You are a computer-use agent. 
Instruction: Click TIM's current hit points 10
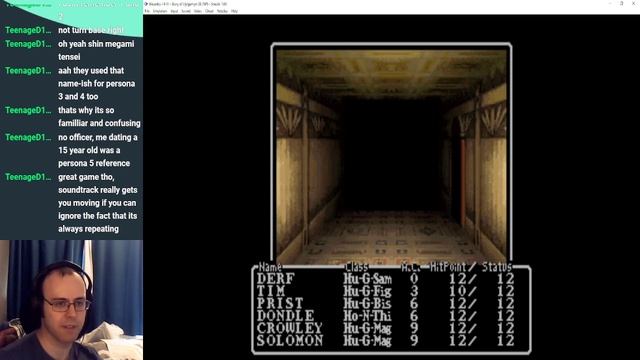click(x=458, y=291)
